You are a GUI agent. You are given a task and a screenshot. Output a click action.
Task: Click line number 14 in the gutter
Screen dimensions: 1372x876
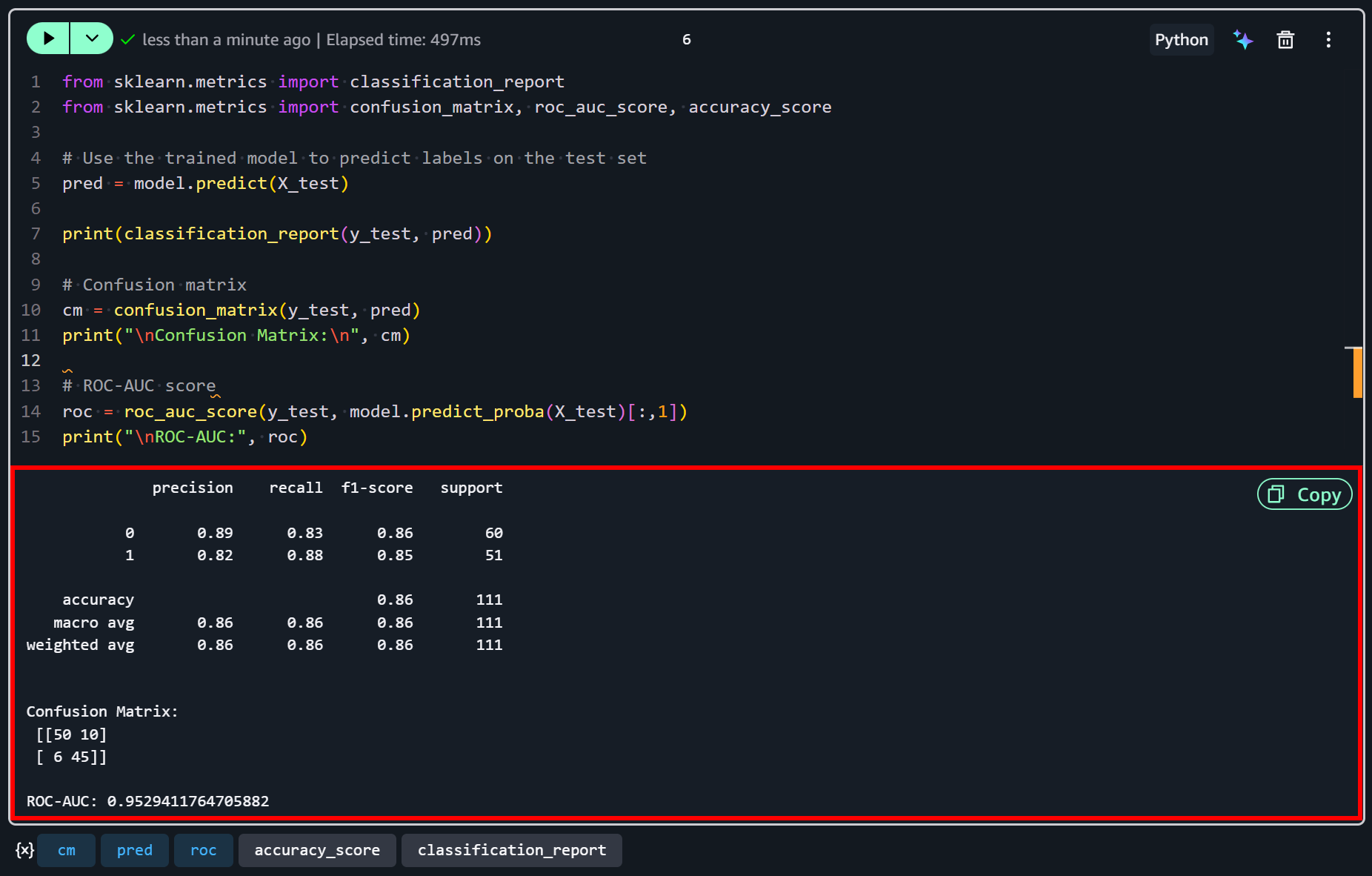coord(30,411)
